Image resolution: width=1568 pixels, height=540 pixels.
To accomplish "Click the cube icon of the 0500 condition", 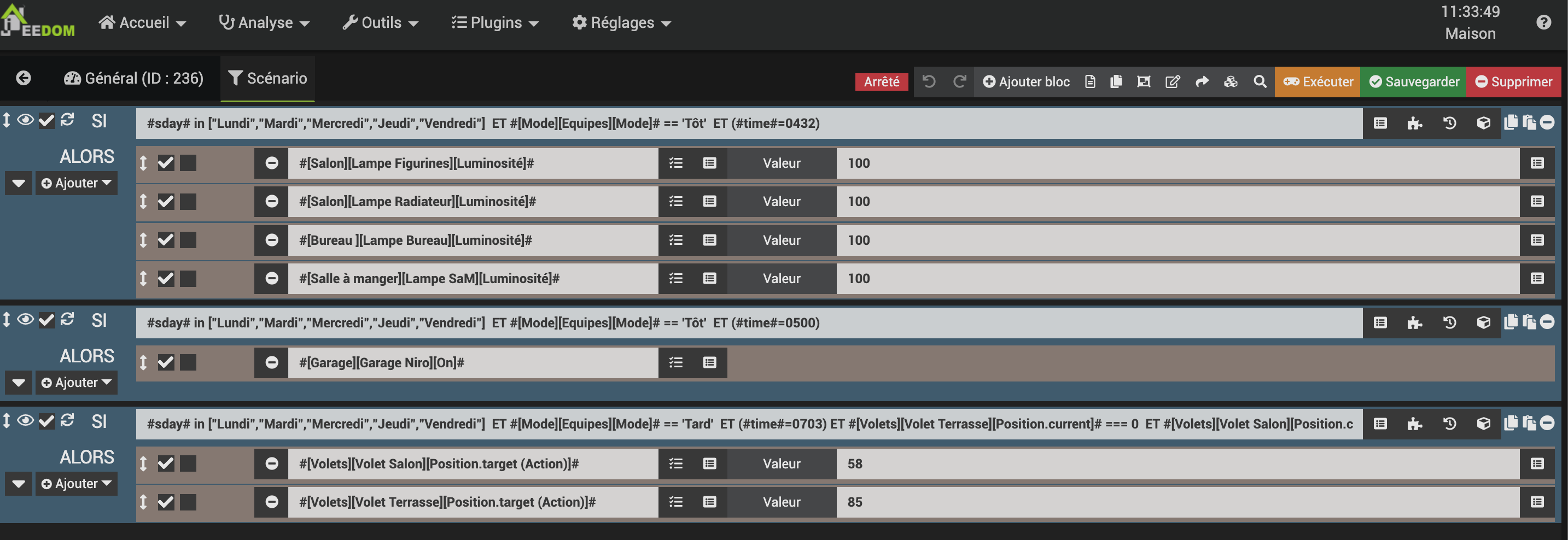I will pos(1483,323).
